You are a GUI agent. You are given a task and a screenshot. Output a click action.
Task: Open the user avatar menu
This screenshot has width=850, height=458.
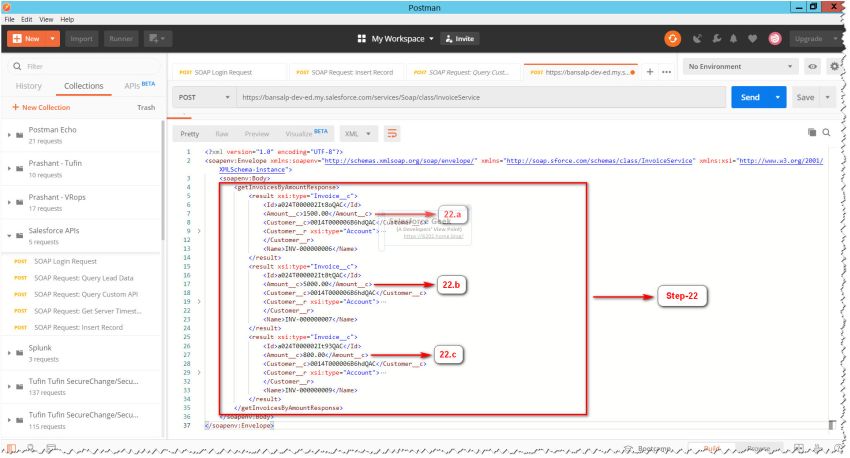pos(775,38)
